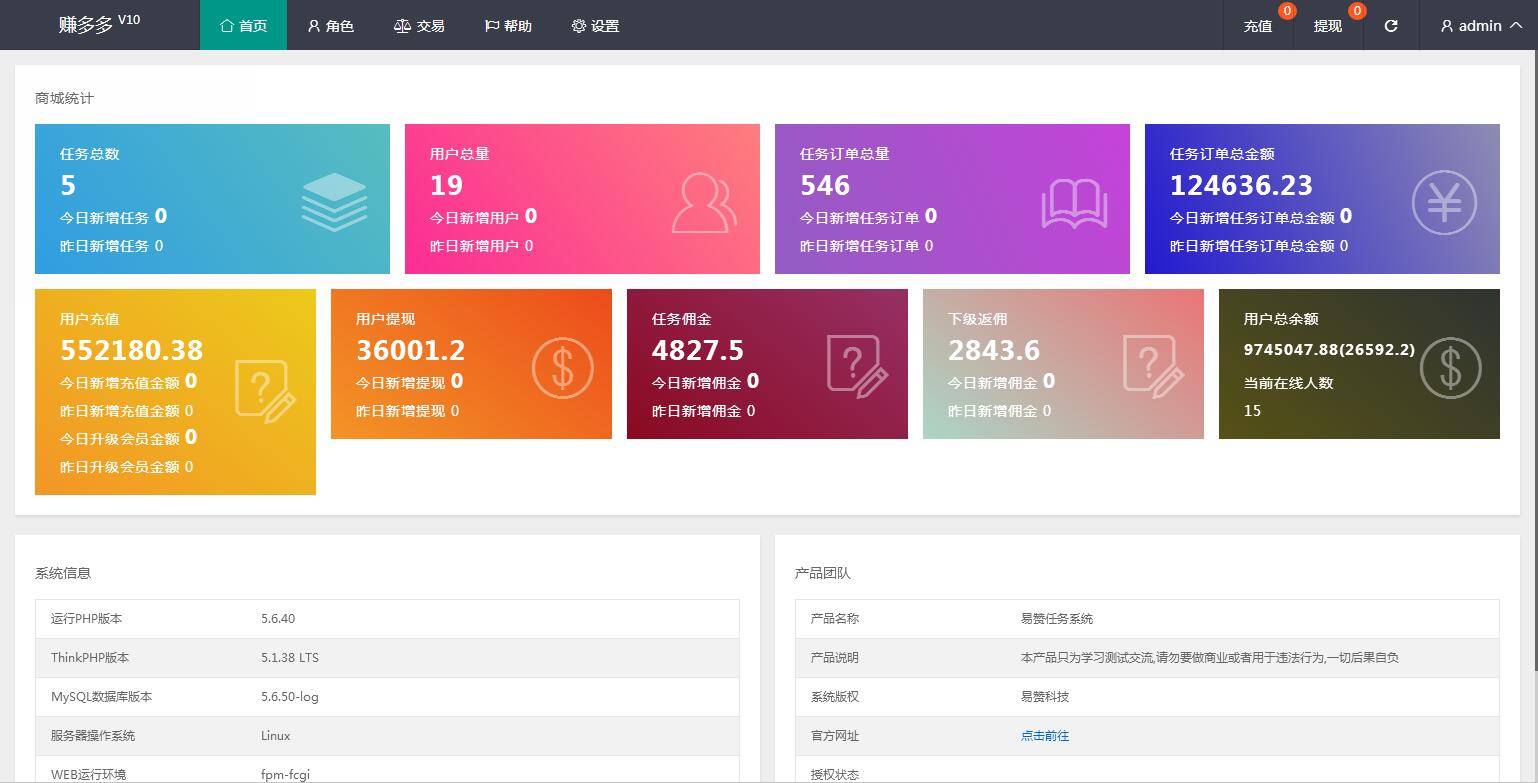This screenshot has height=783, width=1538.
Task: Click the pencil-document icon on 用户充值 card
Action: (265, 390)
